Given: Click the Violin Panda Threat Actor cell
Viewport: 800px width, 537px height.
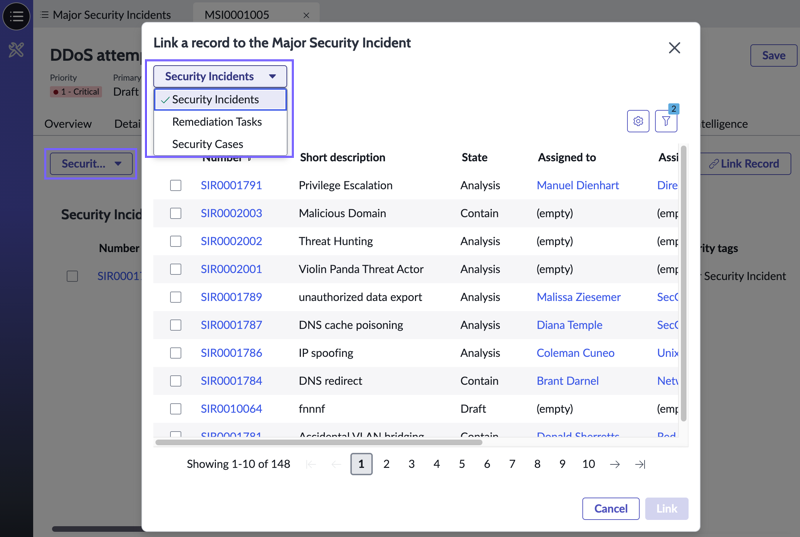Looking at the screenshot, I should pos(361,269).
